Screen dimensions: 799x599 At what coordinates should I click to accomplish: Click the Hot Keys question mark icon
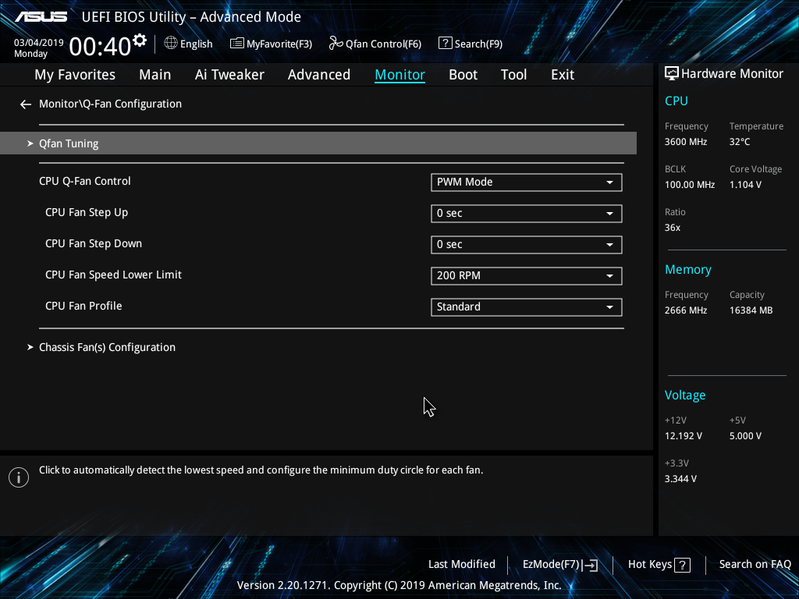tap(682, 565)
